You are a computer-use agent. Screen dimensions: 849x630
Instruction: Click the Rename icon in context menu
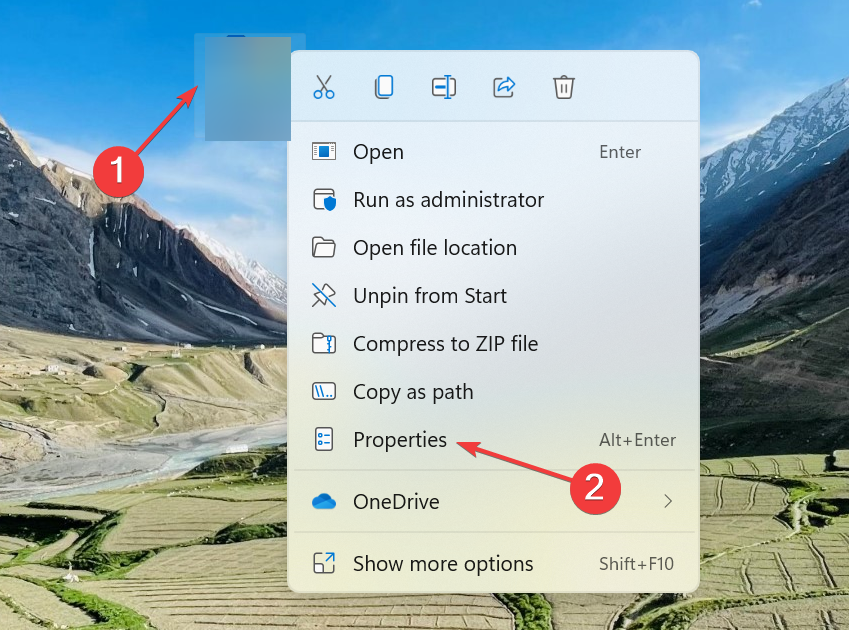[444, 87]
